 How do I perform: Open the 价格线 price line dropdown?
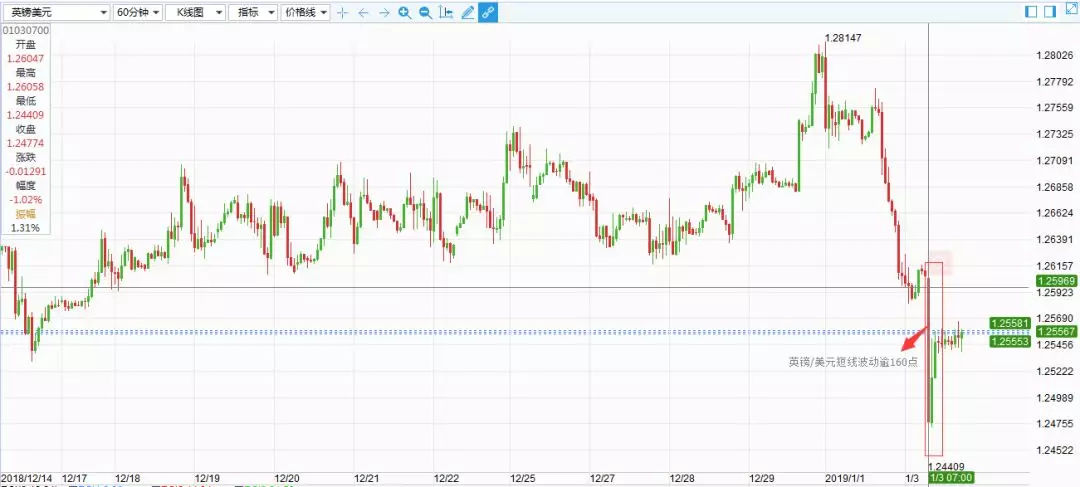tap(306, 12)
